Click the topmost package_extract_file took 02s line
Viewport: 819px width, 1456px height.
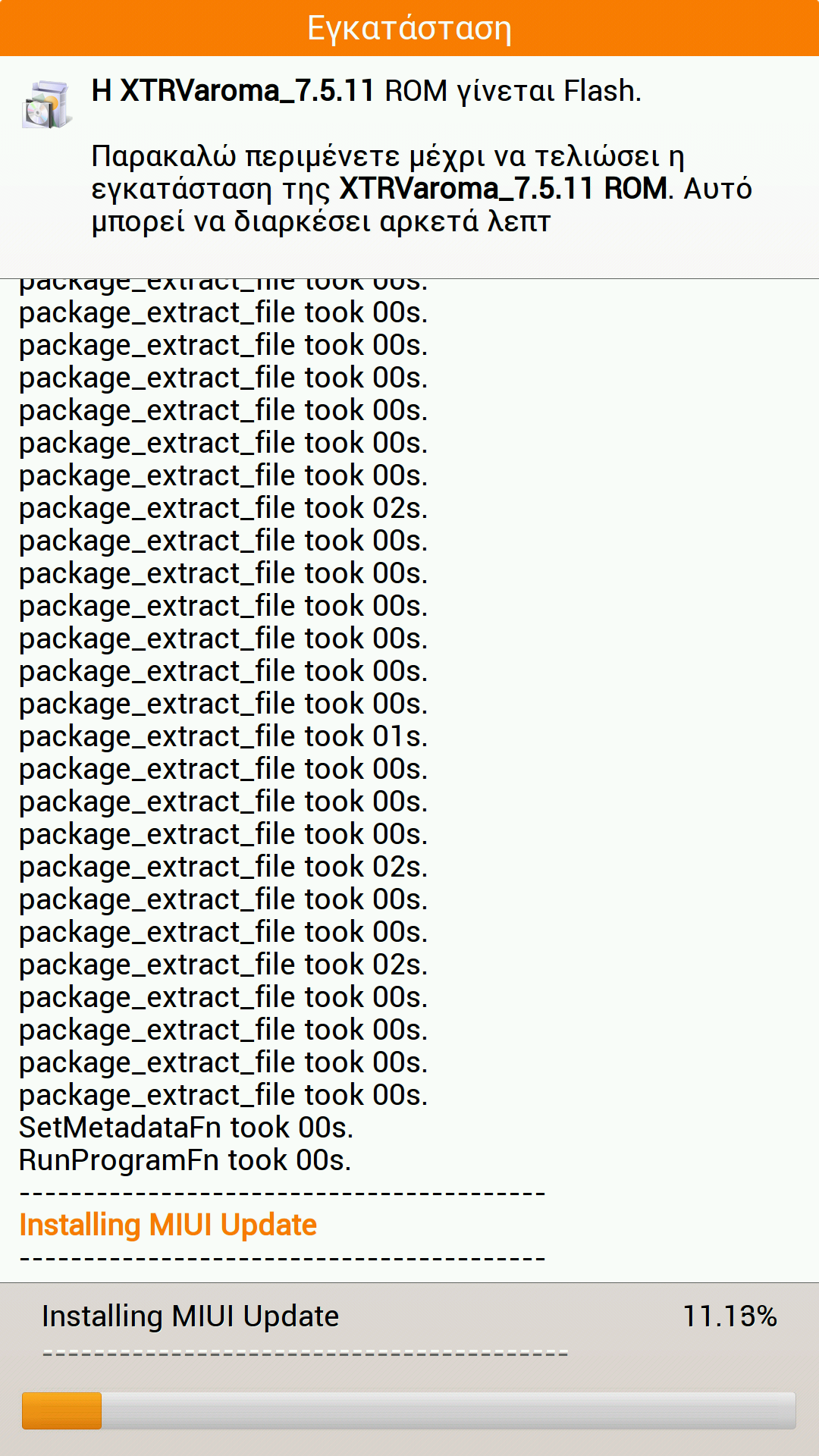(223, 508)
